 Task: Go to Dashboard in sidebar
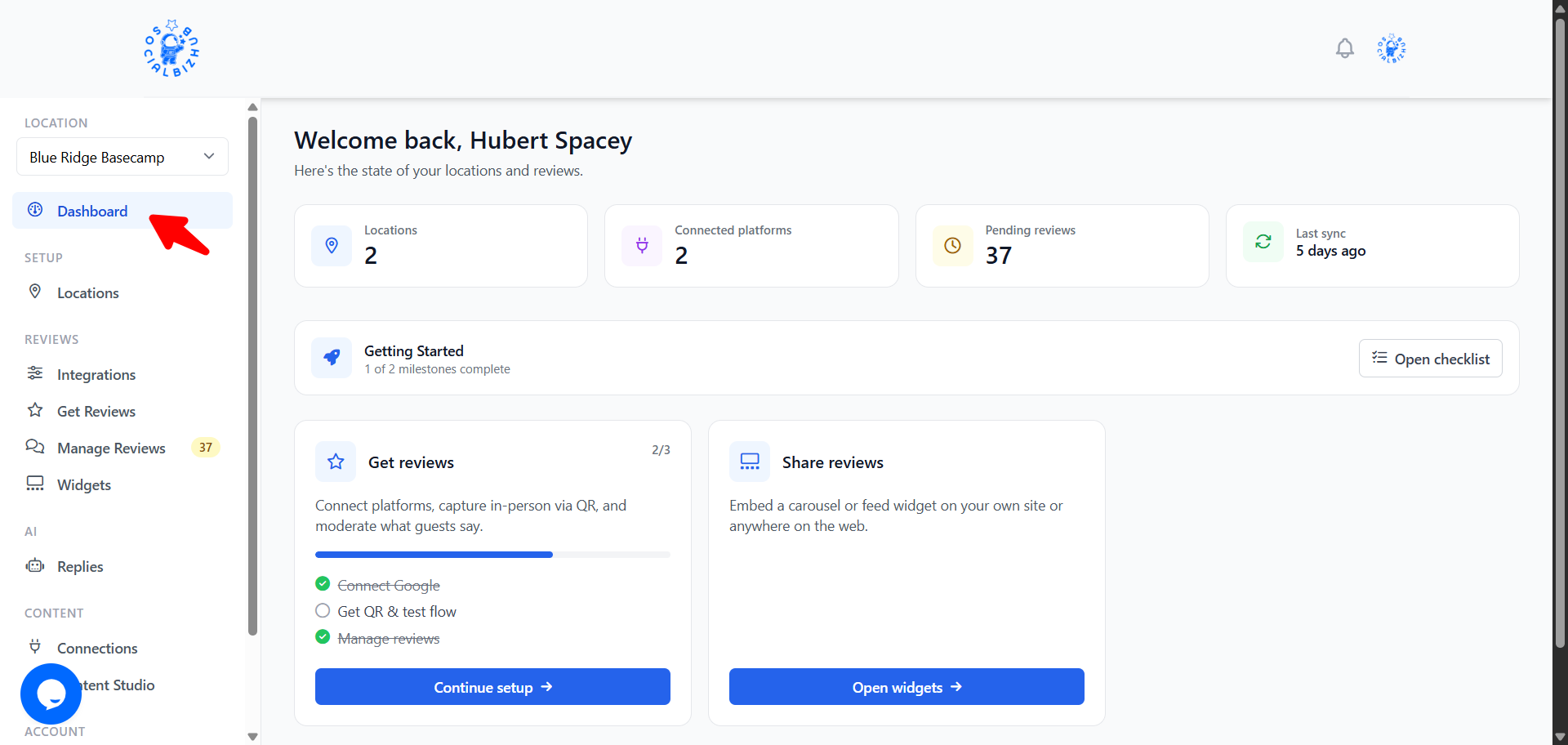coord(122,211)
